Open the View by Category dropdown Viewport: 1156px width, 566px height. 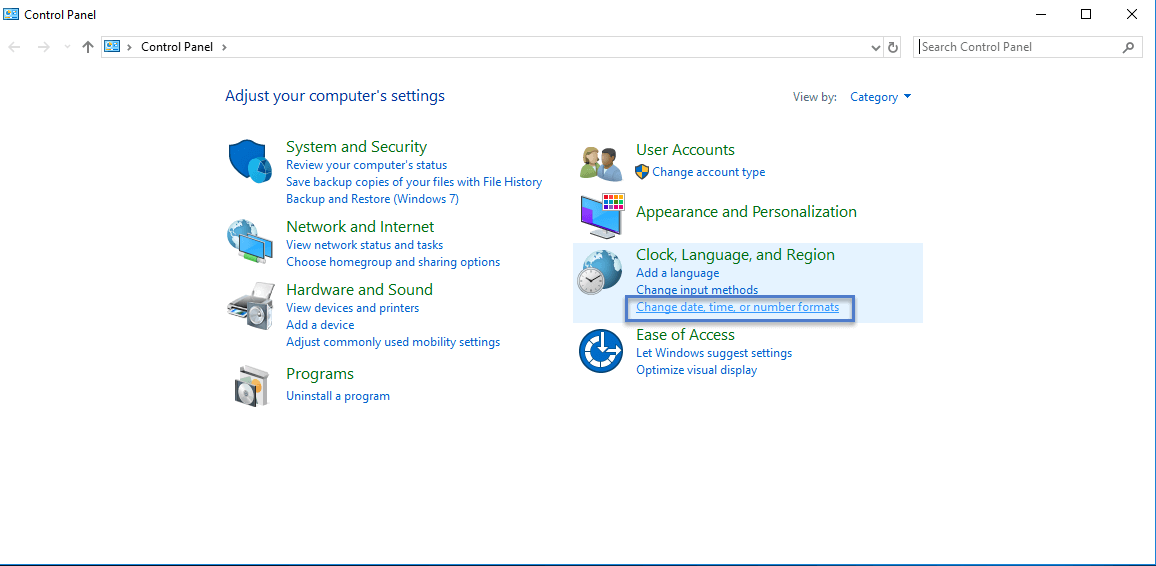(880, 97)
